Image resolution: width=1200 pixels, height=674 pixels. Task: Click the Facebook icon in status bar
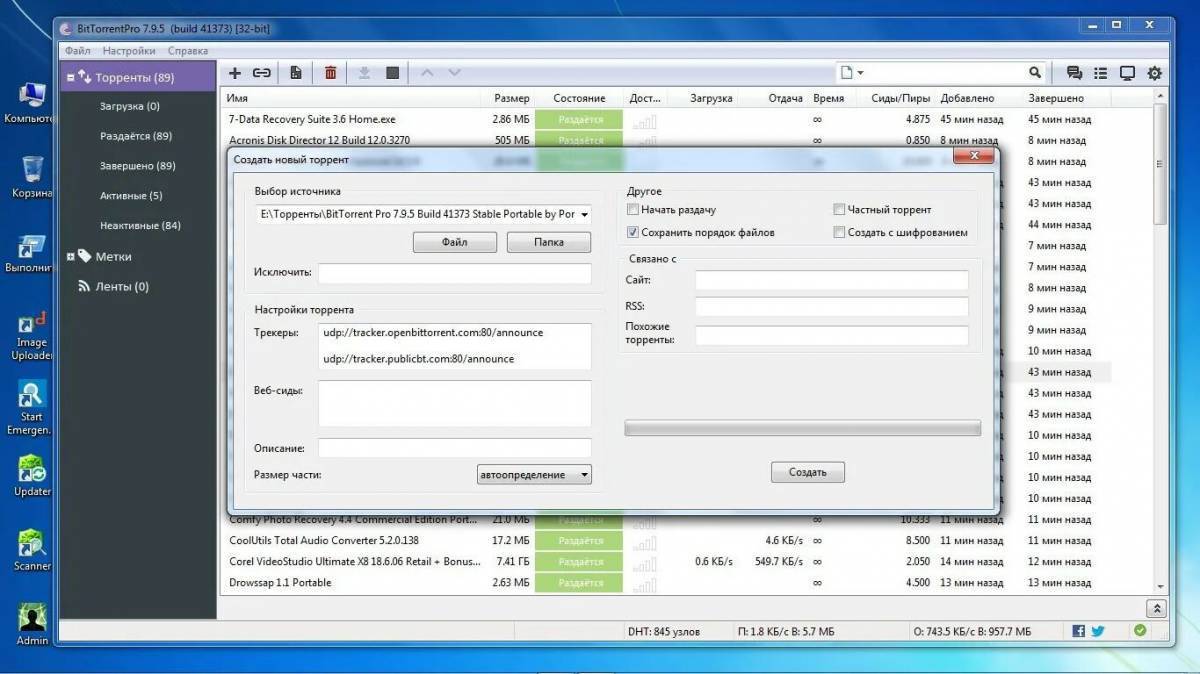1079,631
